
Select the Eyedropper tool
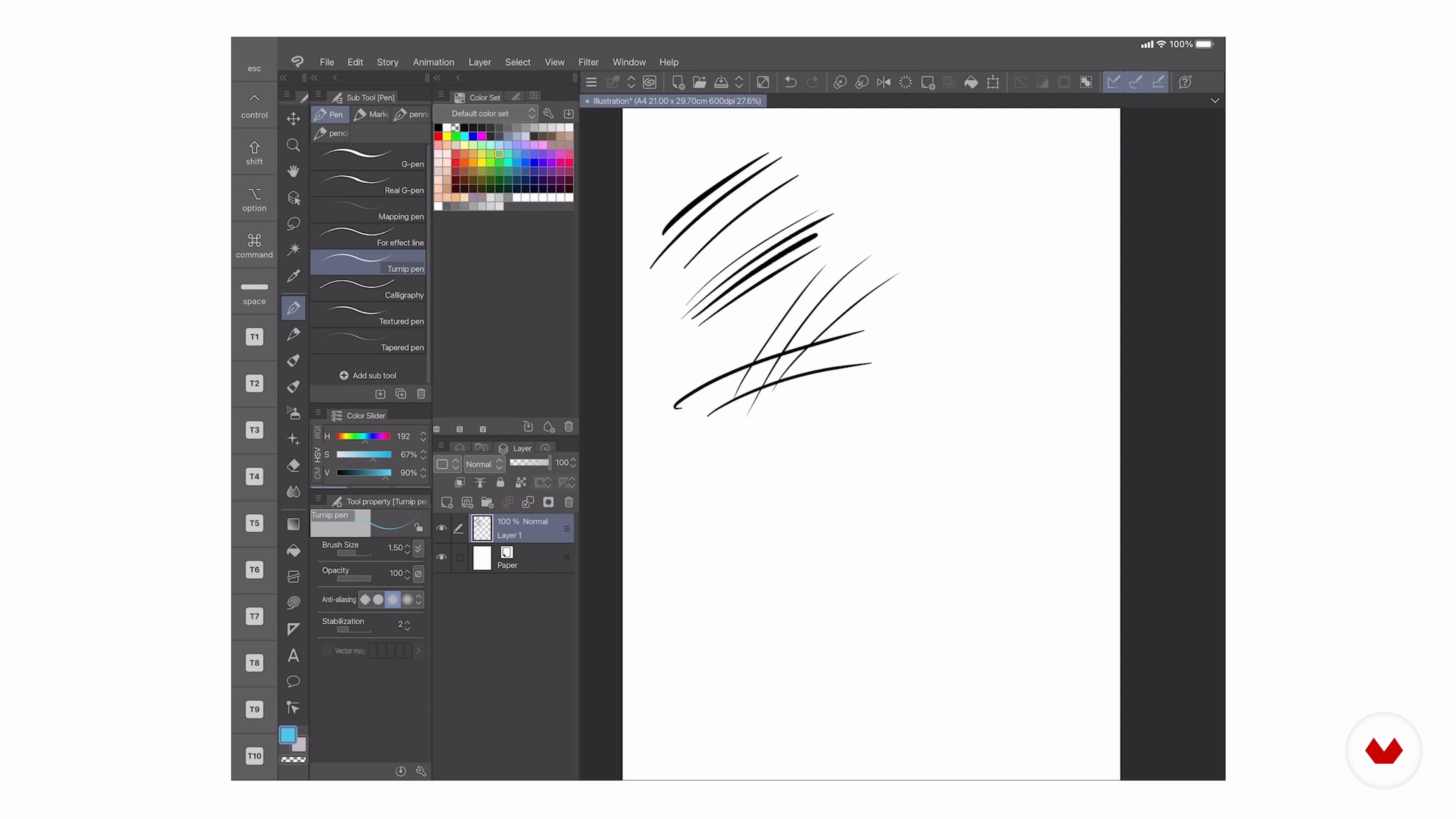point(293,276)
